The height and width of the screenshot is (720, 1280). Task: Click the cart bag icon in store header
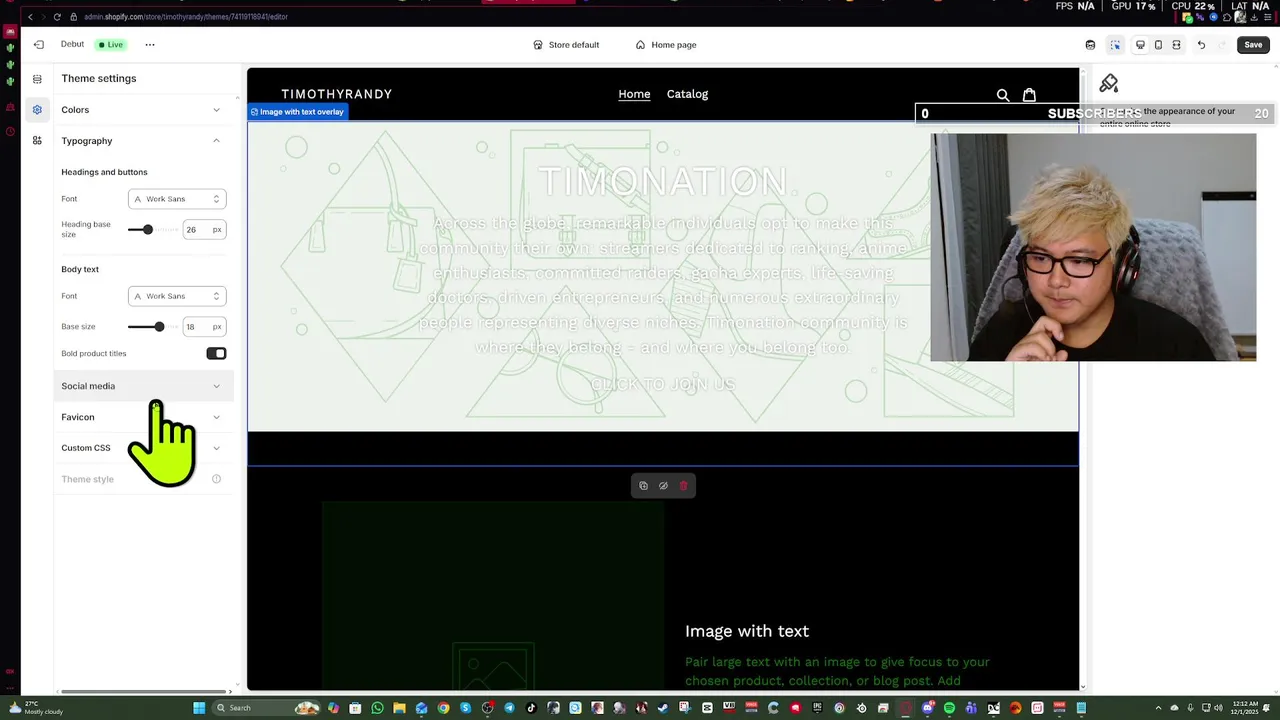[1029, 95]
